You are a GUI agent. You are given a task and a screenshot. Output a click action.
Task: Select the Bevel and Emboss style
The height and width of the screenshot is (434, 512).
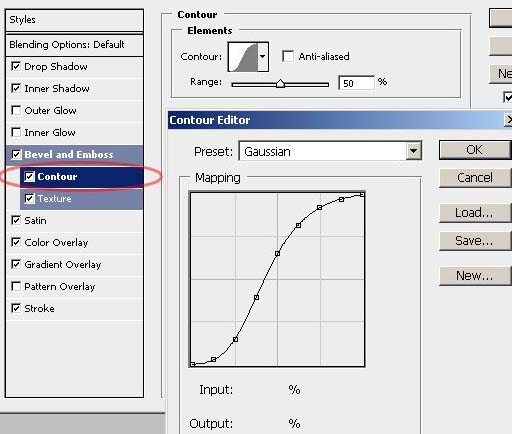pos(75,154)
